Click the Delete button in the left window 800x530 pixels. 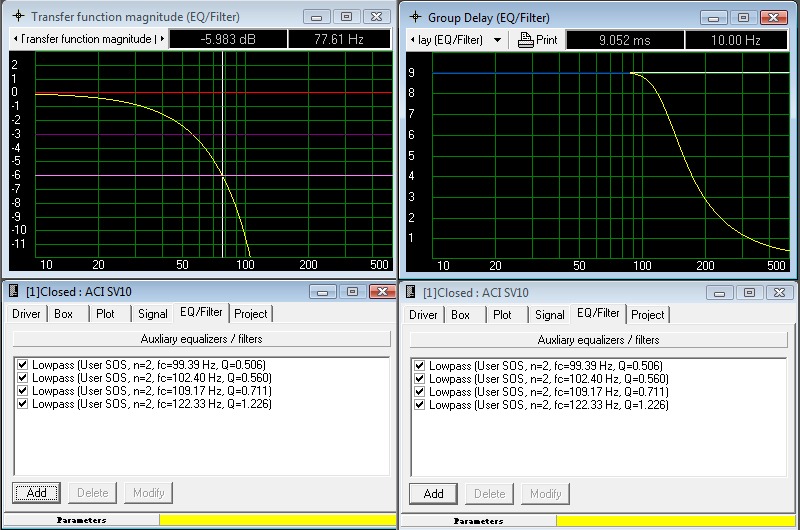93,493
